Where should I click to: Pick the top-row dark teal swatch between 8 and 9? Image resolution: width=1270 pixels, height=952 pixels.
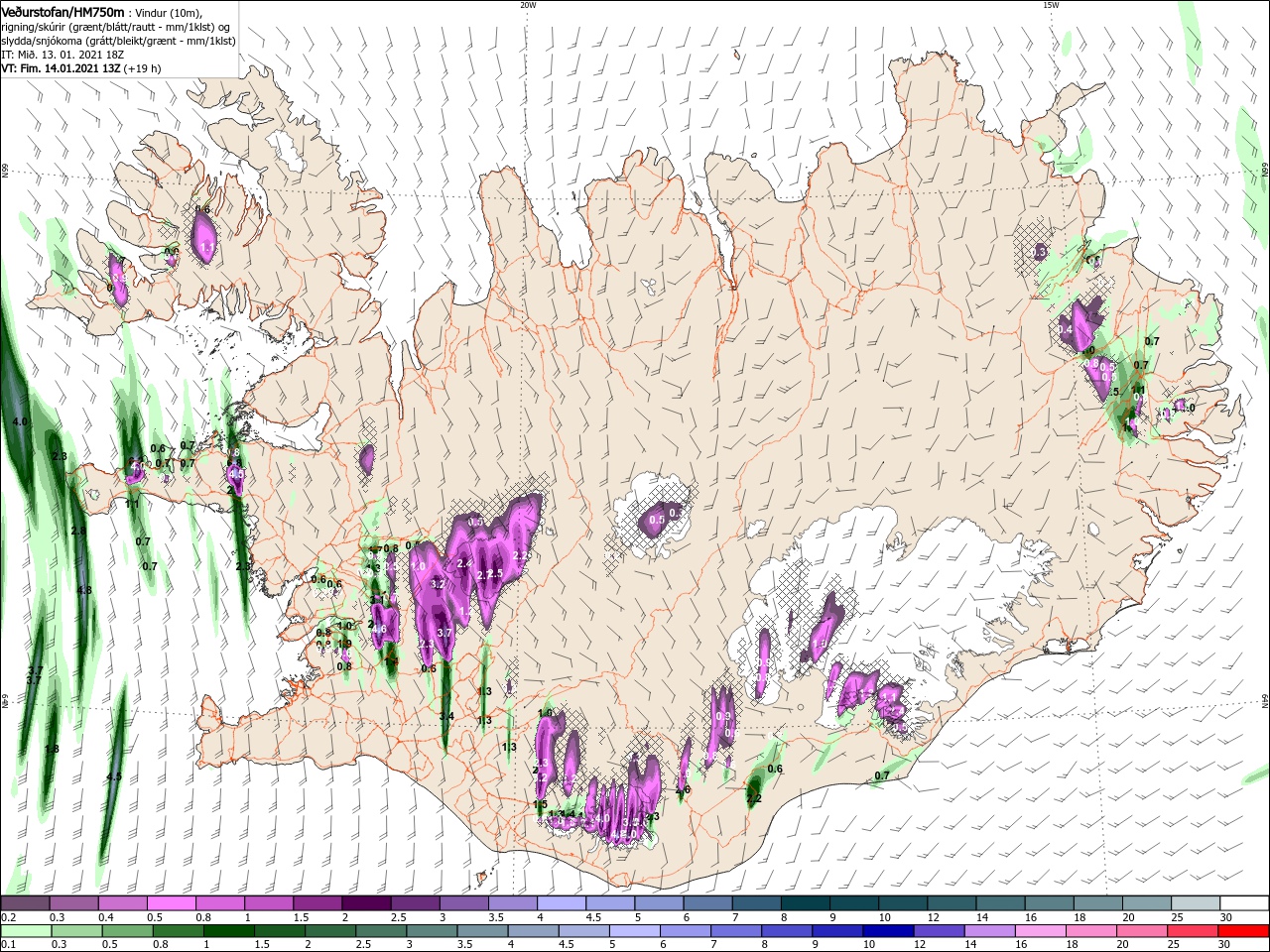806,903
